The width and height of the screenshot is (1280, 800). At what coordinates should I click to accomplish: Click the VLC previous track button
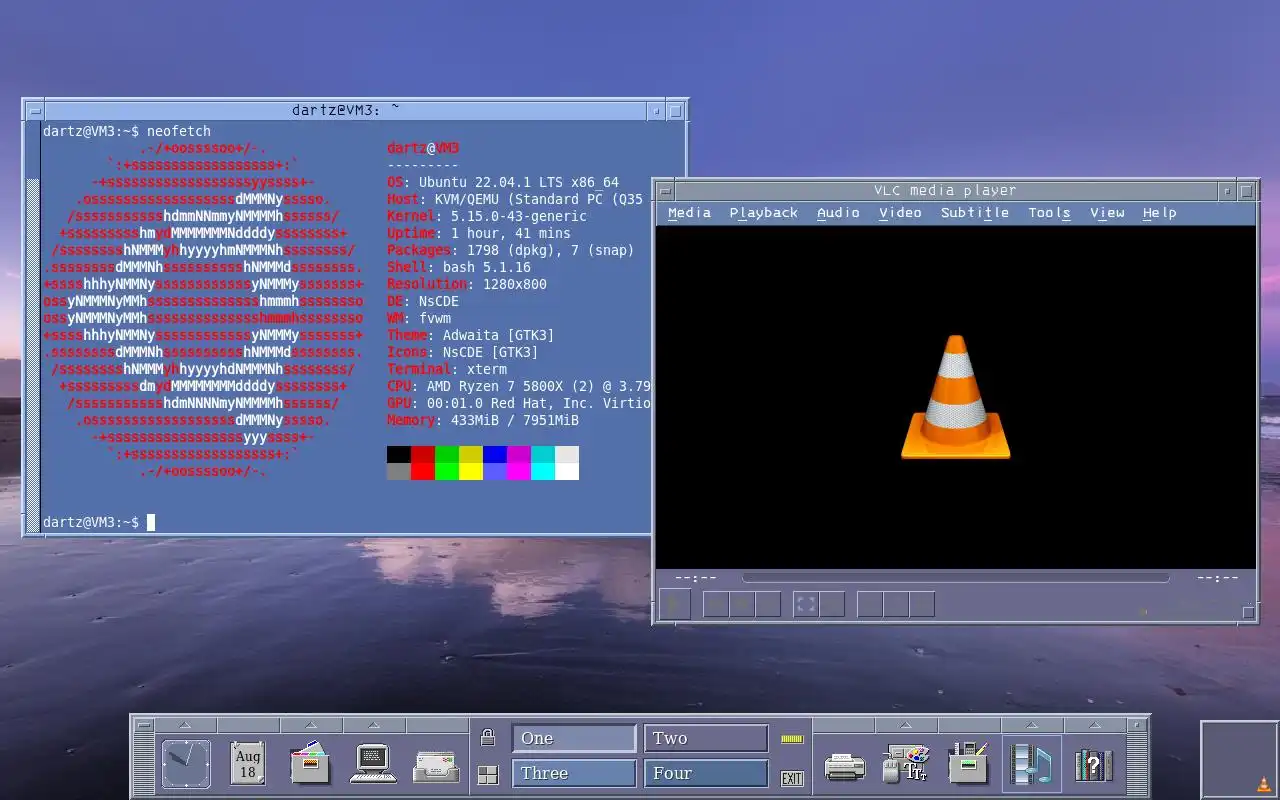[x=716, y=604]
